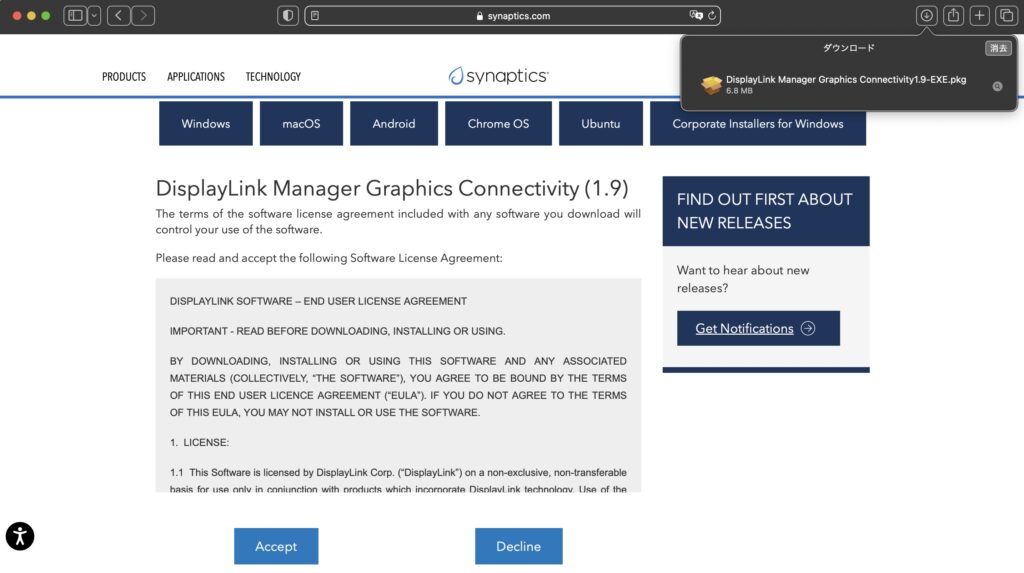Select DisplayLink Manager Graphics Connectivity1.9-EXE.pkg download
1024x573 pixels.
coord(849,85)
